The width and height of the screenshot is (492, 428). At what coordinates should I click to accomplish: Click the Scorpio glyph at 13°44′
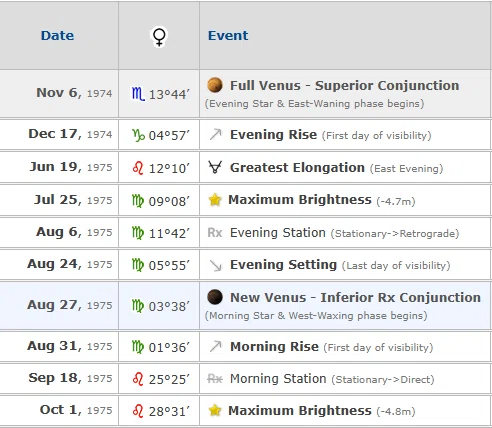pos(138,94)
